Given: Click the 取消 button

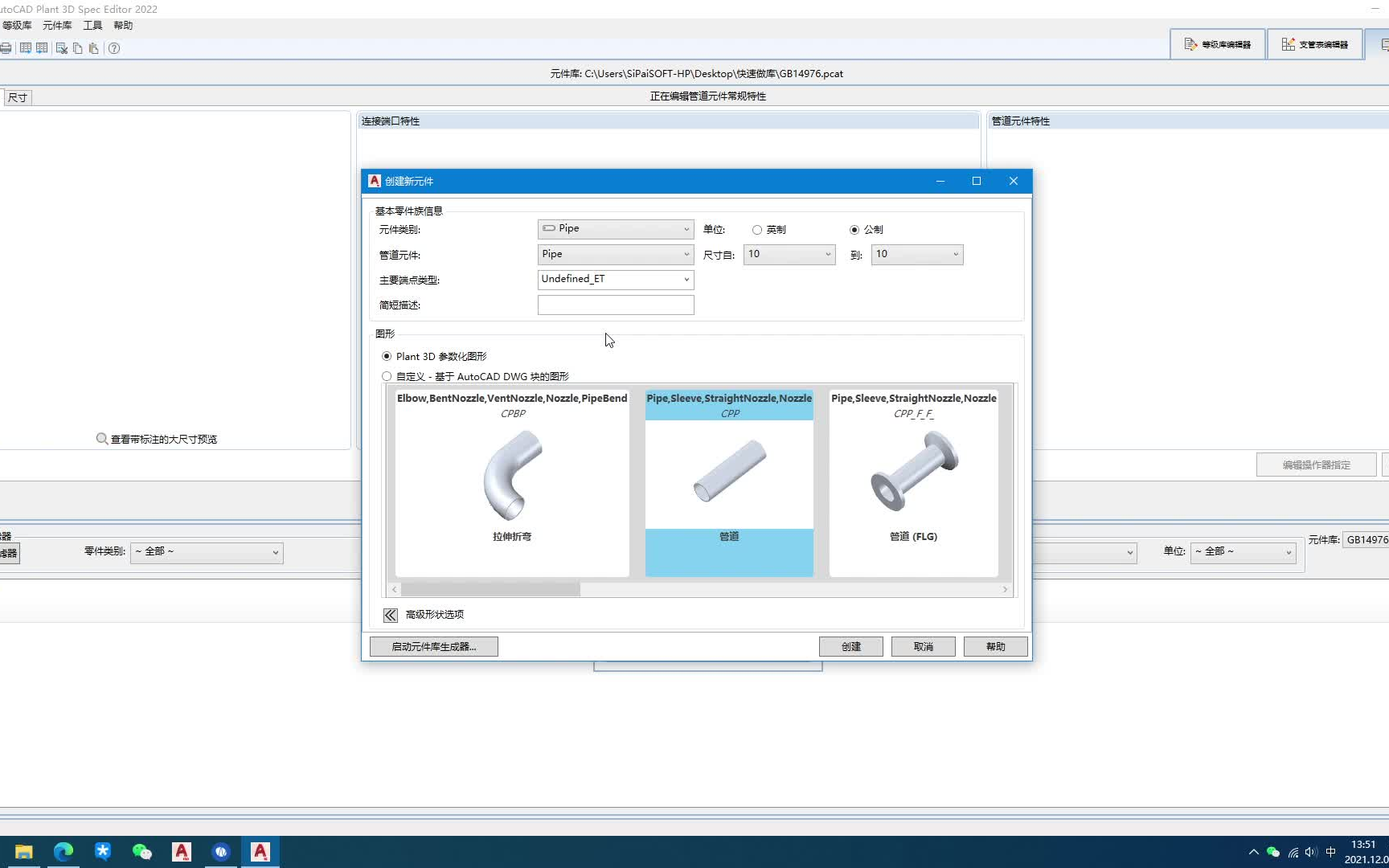Looking at the screenshot, I should [924, 647].
